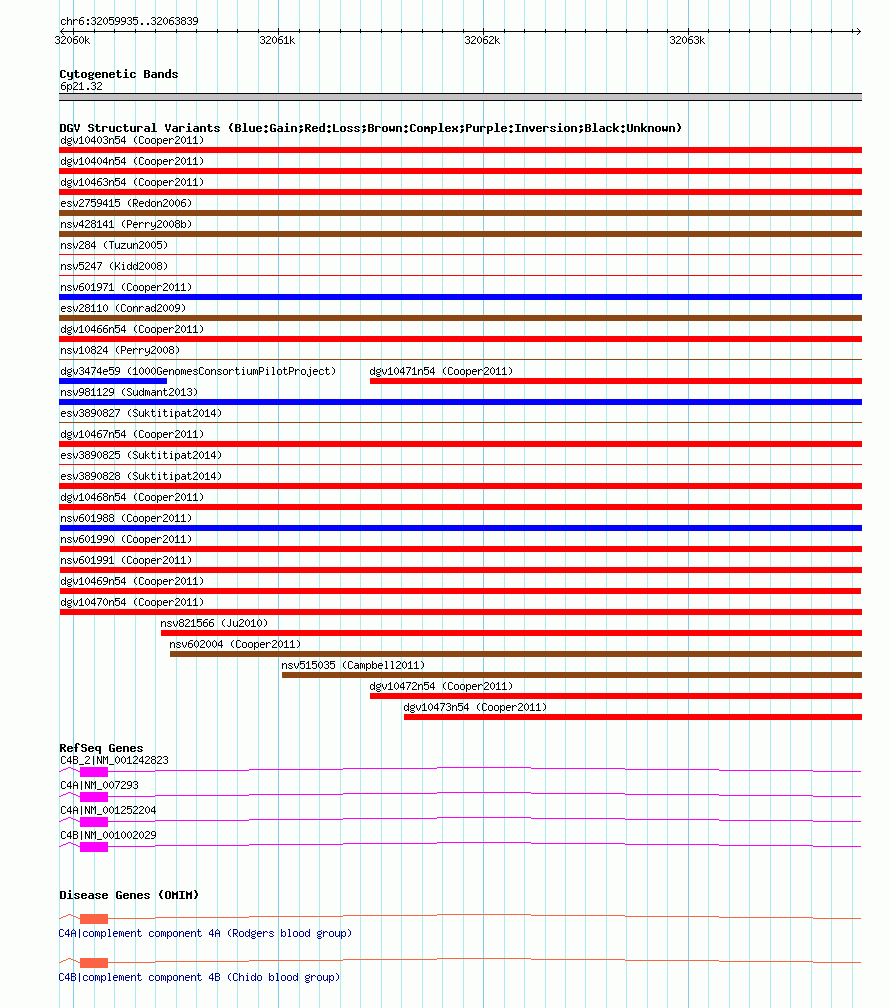Click the left arrow on the ruler
The height and width of the screenshot is (1008, 890).
click(62, 31)
